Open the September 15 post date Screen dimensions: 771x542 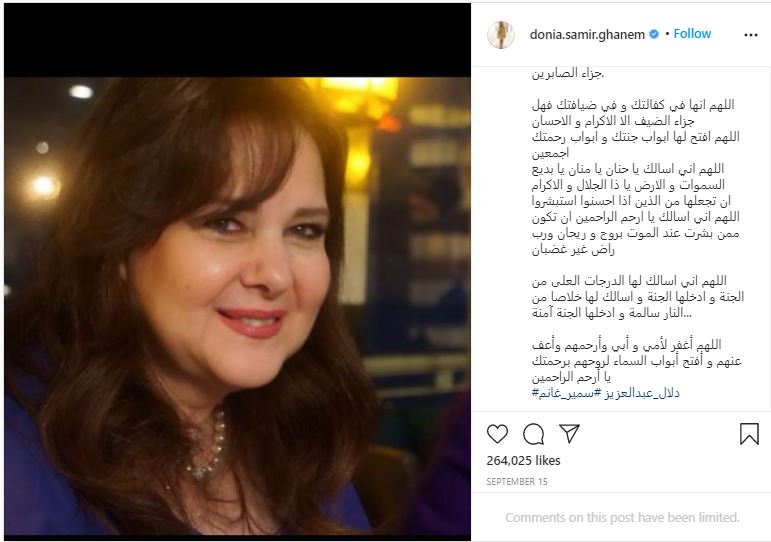coord(517,482)
